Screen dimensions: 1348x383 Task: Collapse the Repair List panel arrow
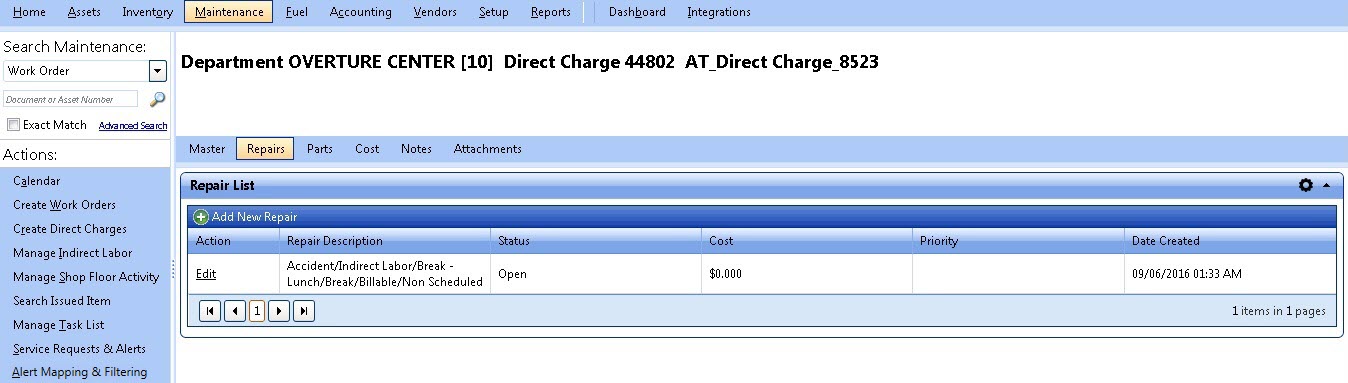1326,186
